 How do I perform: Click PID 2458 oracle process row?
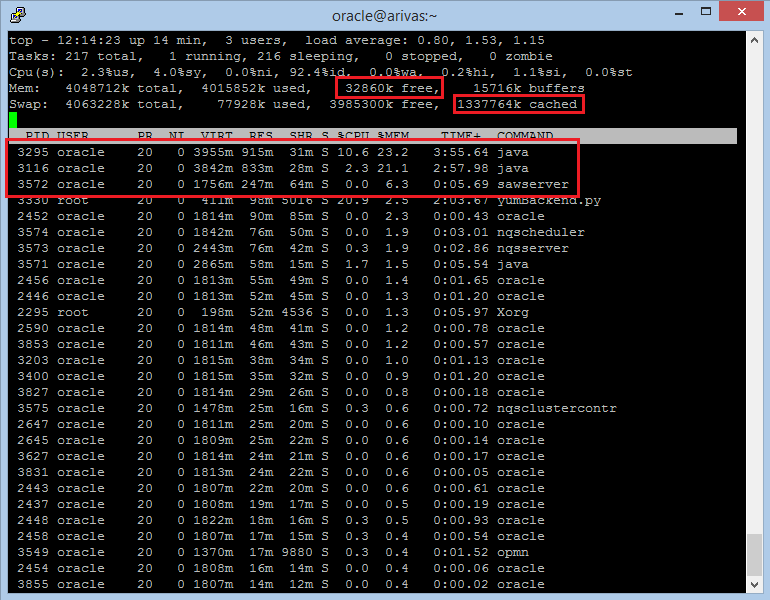pos(281,536)
